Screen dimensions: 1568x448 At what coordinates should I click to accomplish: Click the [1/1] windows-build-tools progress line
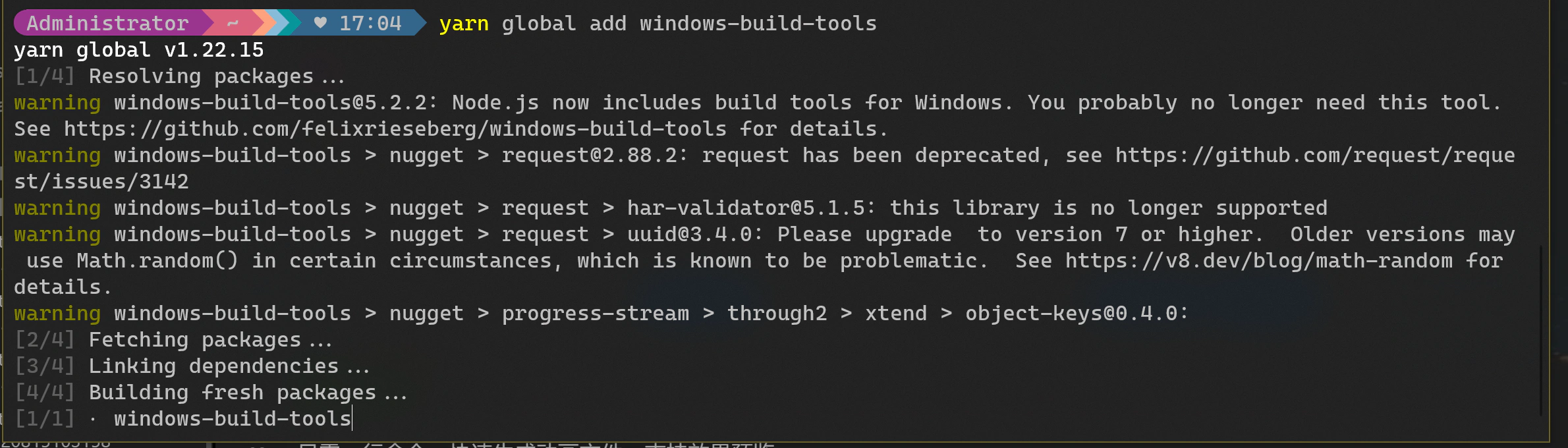[x=183, y=419]
